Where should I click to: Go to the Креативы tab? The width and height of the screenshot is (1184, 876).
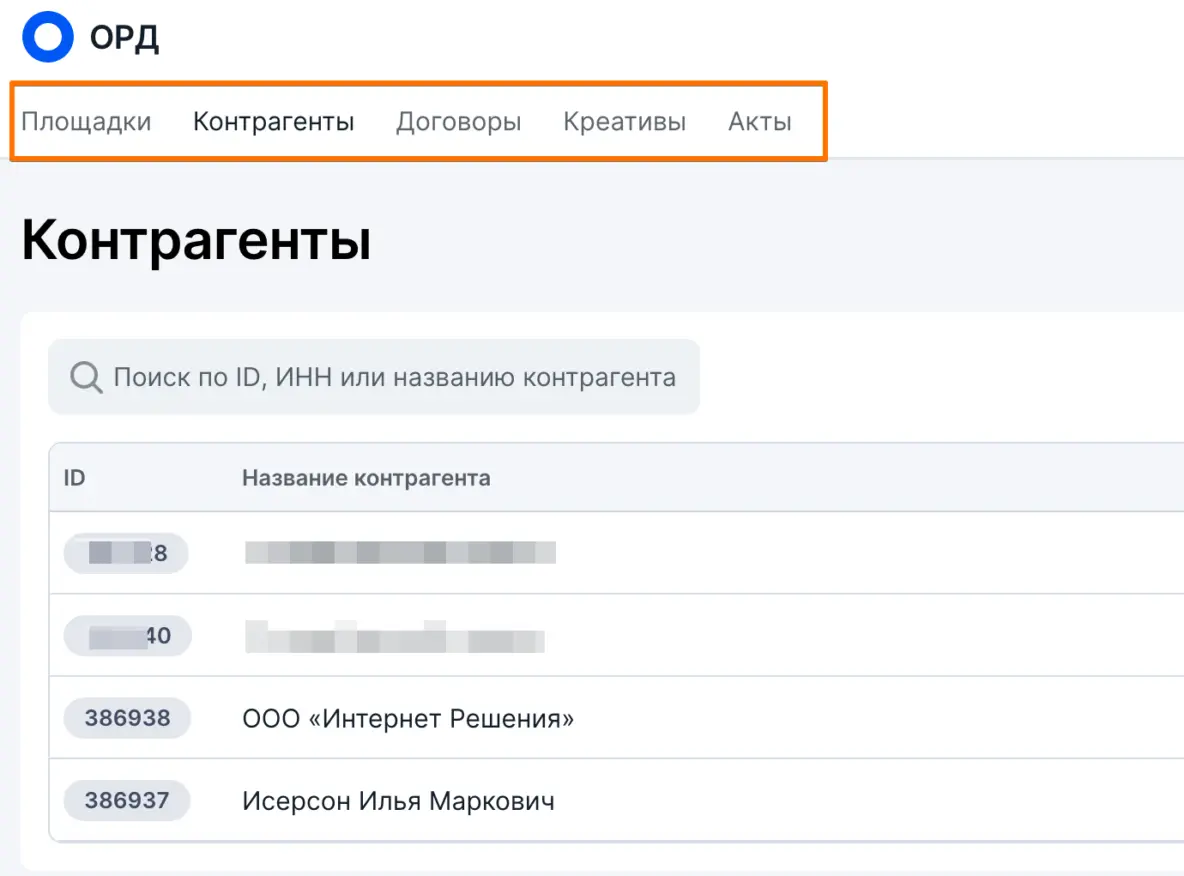coord(624,122)
